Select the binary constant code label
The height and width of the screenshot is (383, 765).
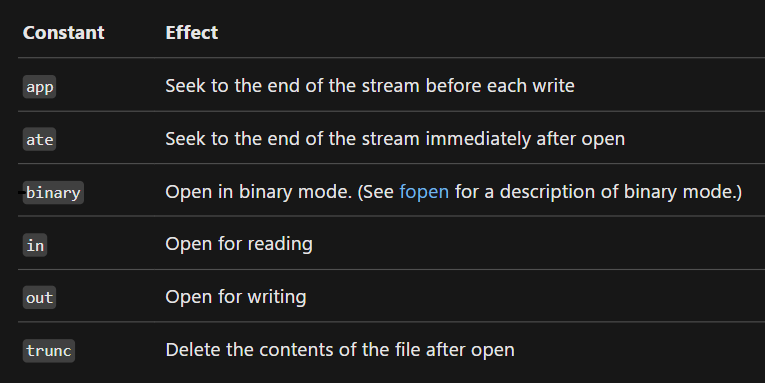coord(53,193)
